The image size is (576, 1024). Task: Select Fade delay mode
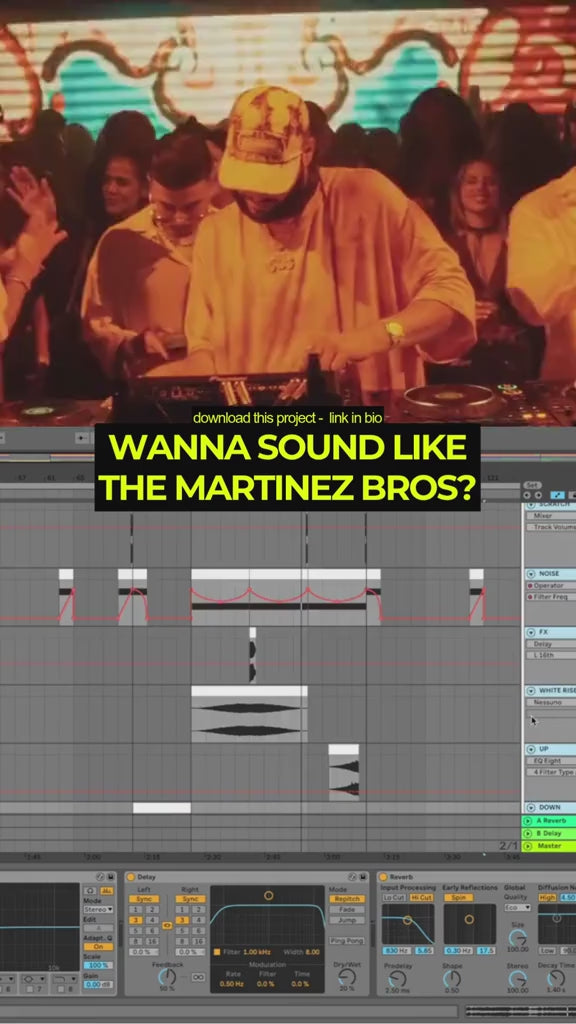click(x=347, y=909)
